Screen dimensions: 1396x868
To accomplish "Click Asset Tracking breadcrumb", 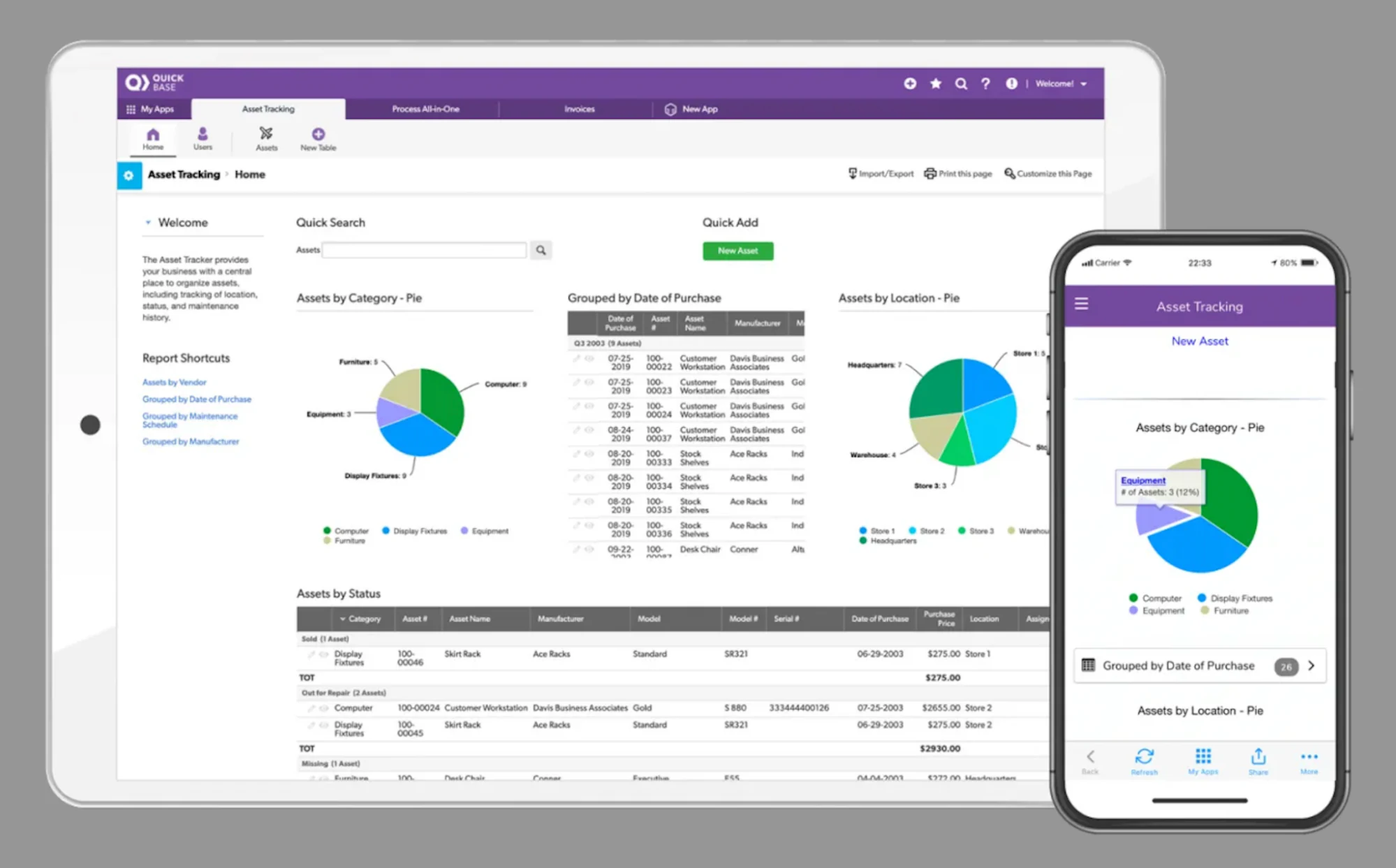I will 184,175.
